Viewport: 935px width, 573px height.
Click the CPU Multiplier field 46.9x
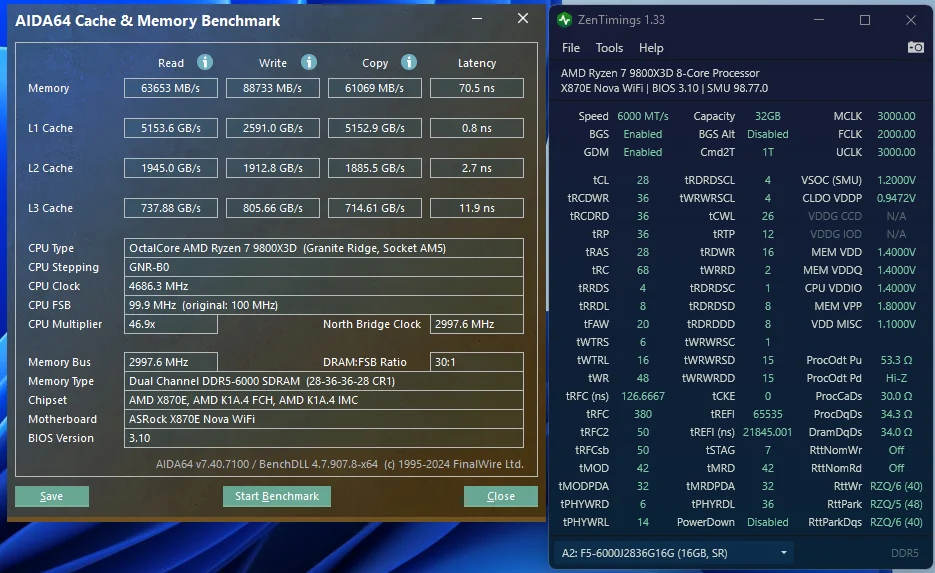171,324
